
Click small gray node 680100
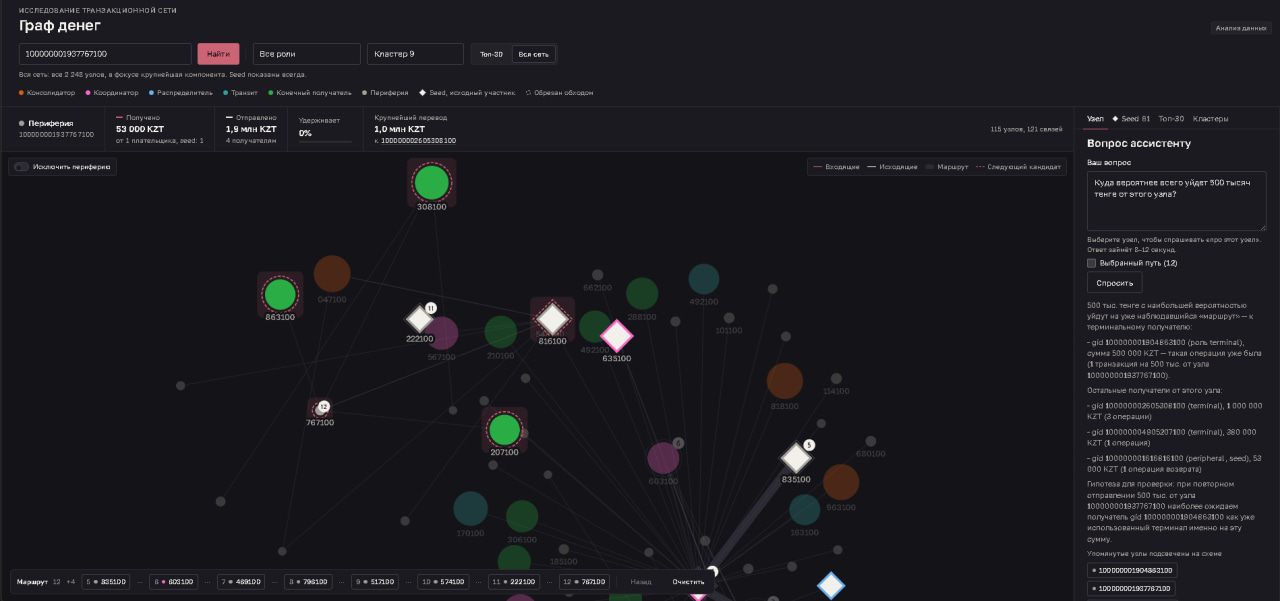tap(871, 441)
